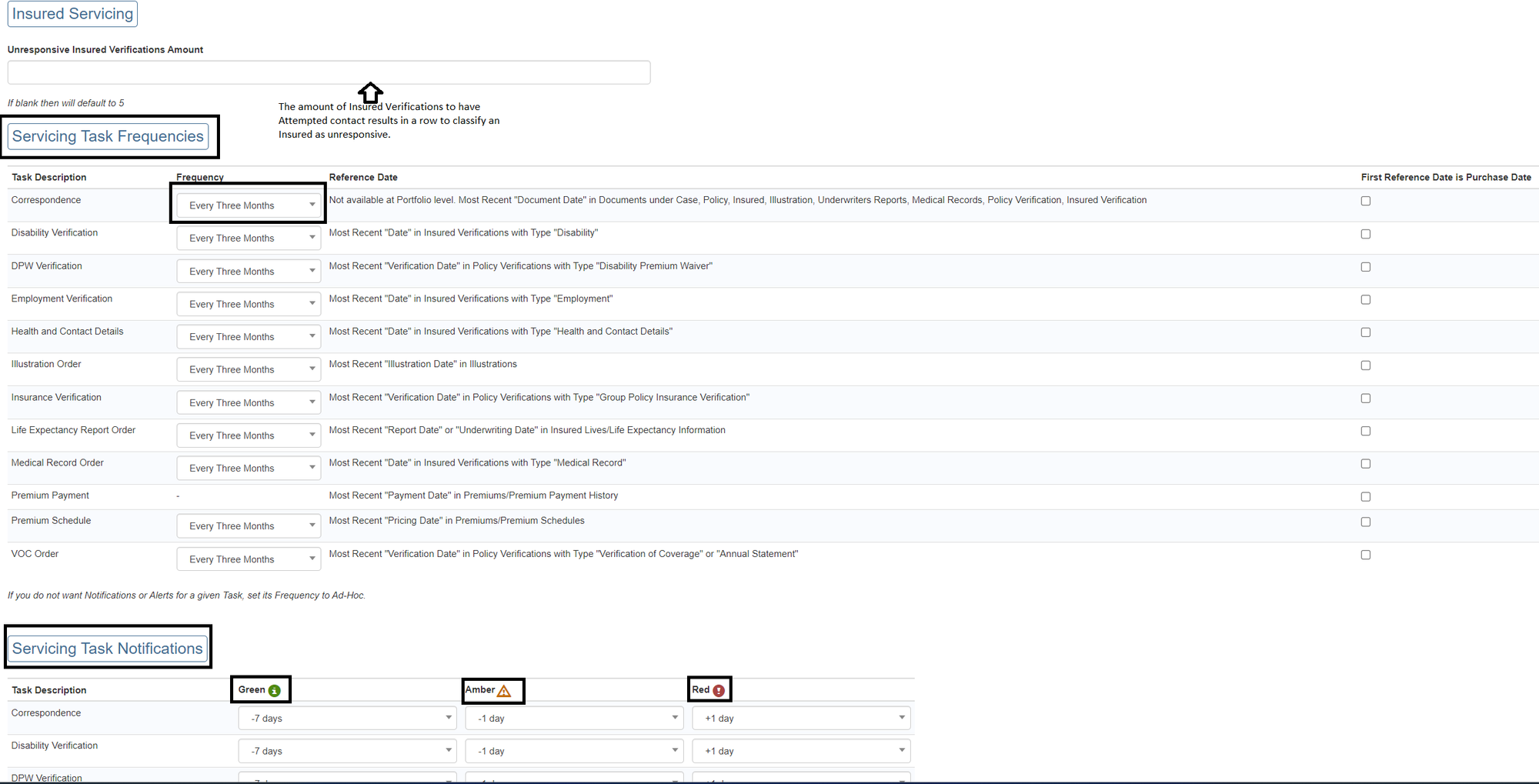Screen dimensions: 1539x784
Task: Click the amber warning triangle icon
Action: coord(504,691)
